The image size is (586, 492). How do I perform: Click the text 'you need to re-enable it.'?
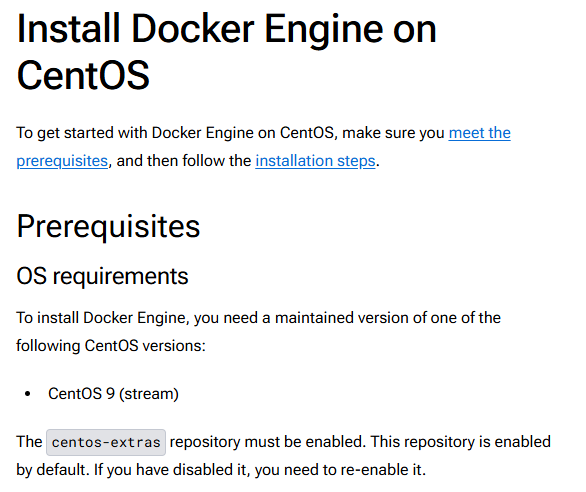click(x=340, y=470)
